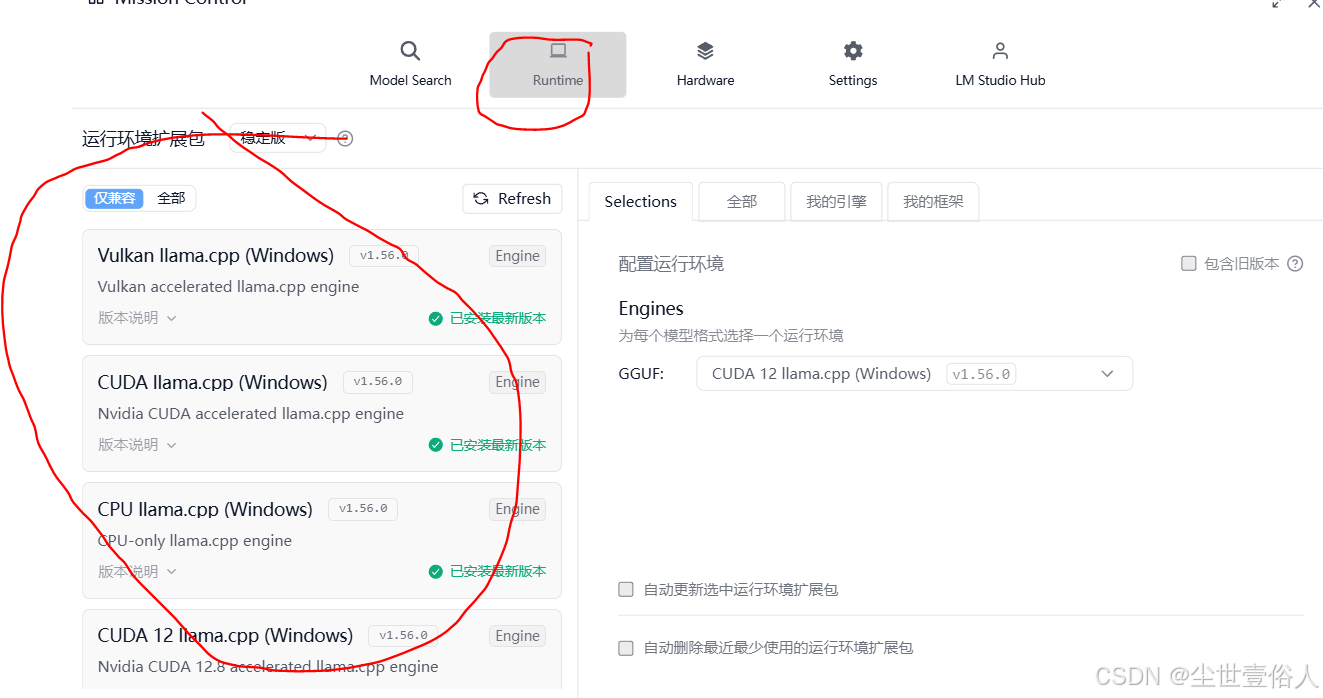1323x698 pixels.
Task: Click the Refresh button
Action: pos(512,199)
